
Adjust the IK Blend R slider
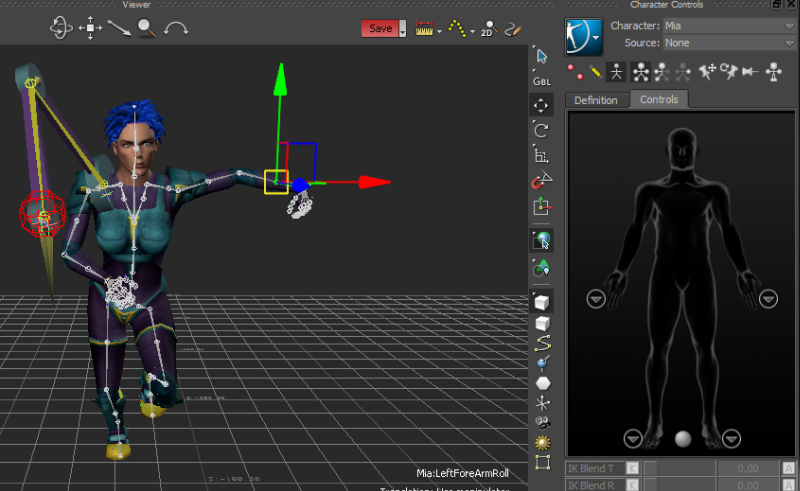[679, 485]
